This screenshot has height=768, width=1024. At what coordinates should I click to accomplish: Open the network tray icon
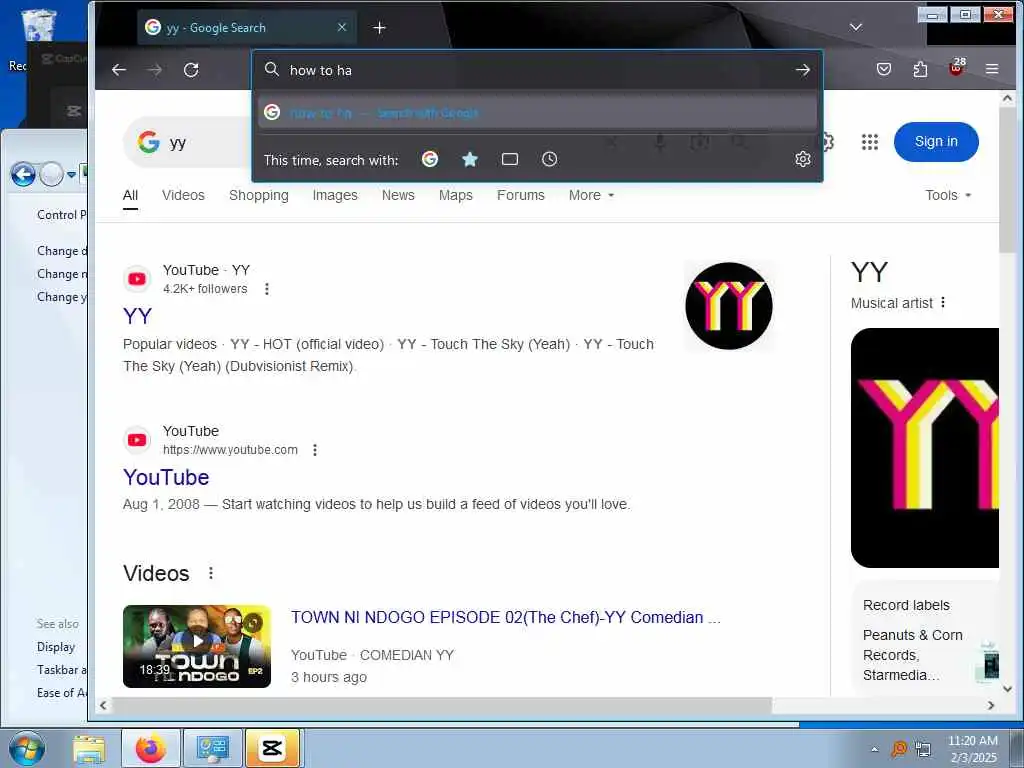(x=923, y=749)
